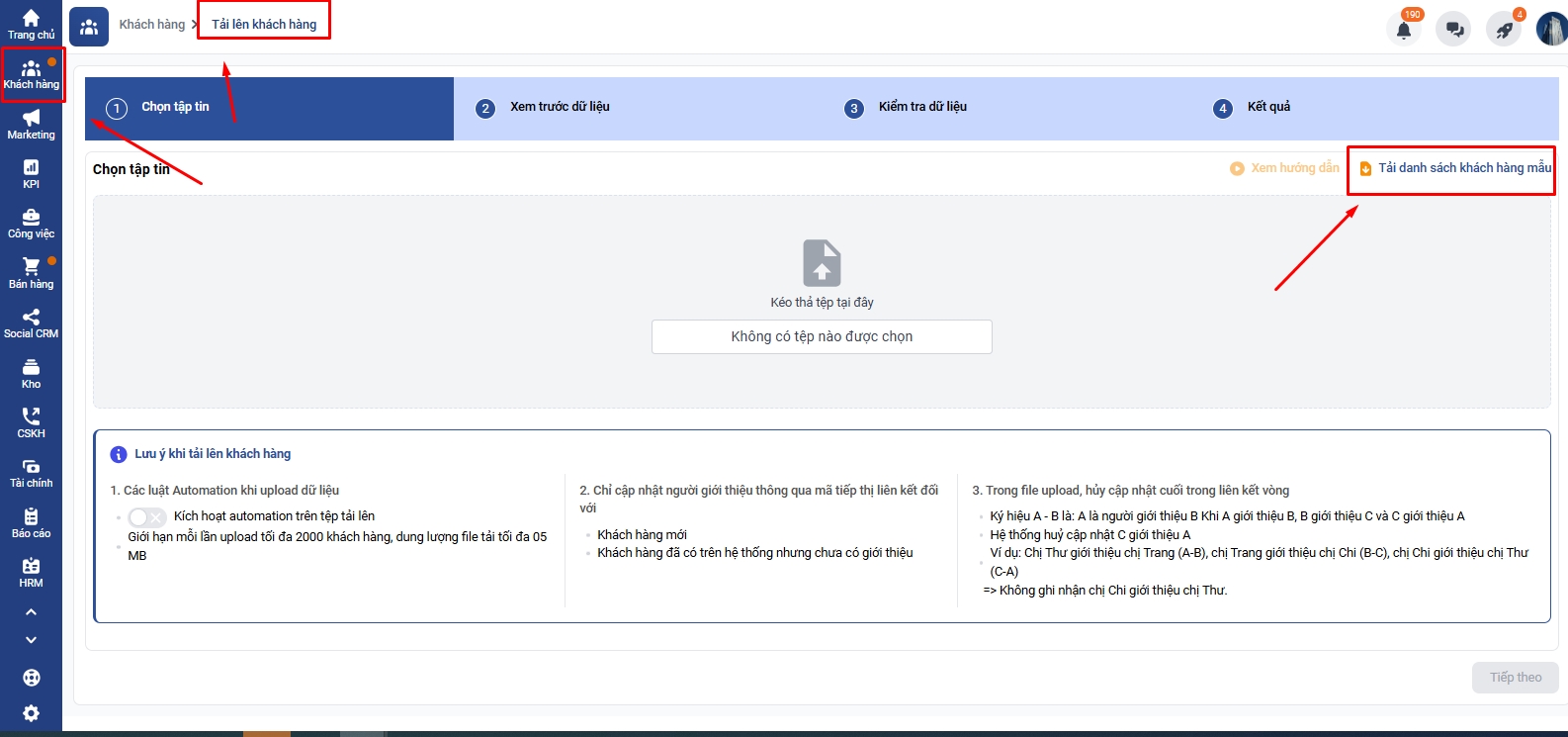Viewport: 1568px width, 737px height.
Task: Click Lưu ý khi tải lên khách hàng heading
Action: coord(213,454)
